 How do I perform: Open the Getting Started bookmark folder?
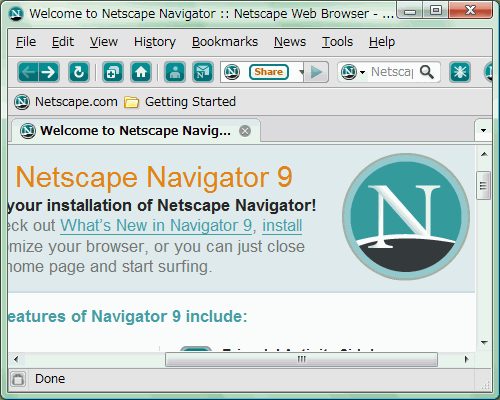180,102
